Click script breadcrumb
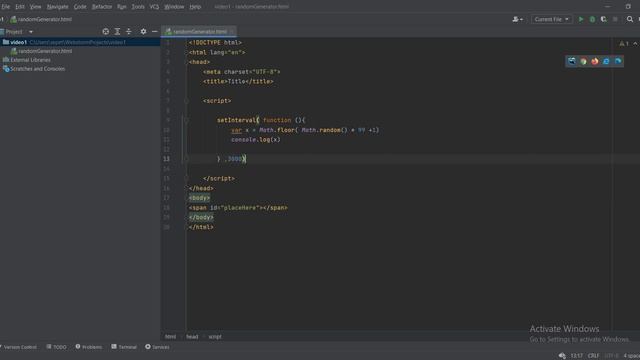Image resolution: width=640 pixels, height=360 pixels. click(215, 337)
